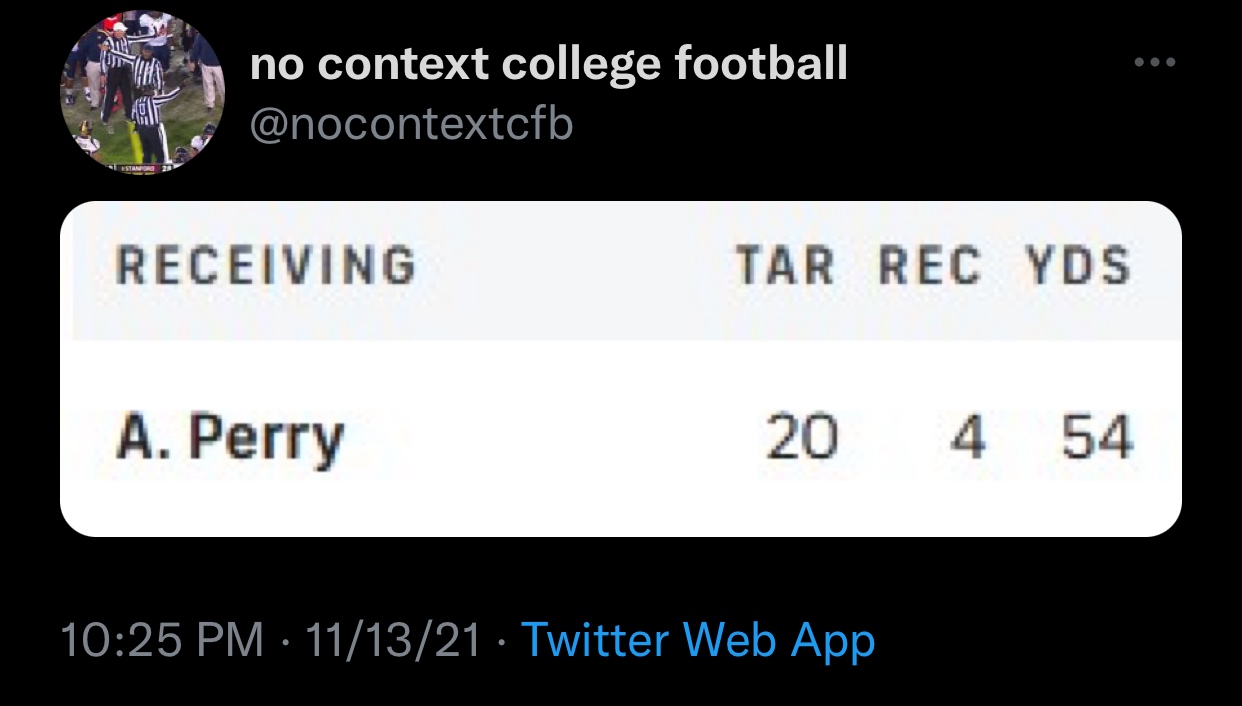
Task: Select the word football in the display name
Action: pos(761,65)
